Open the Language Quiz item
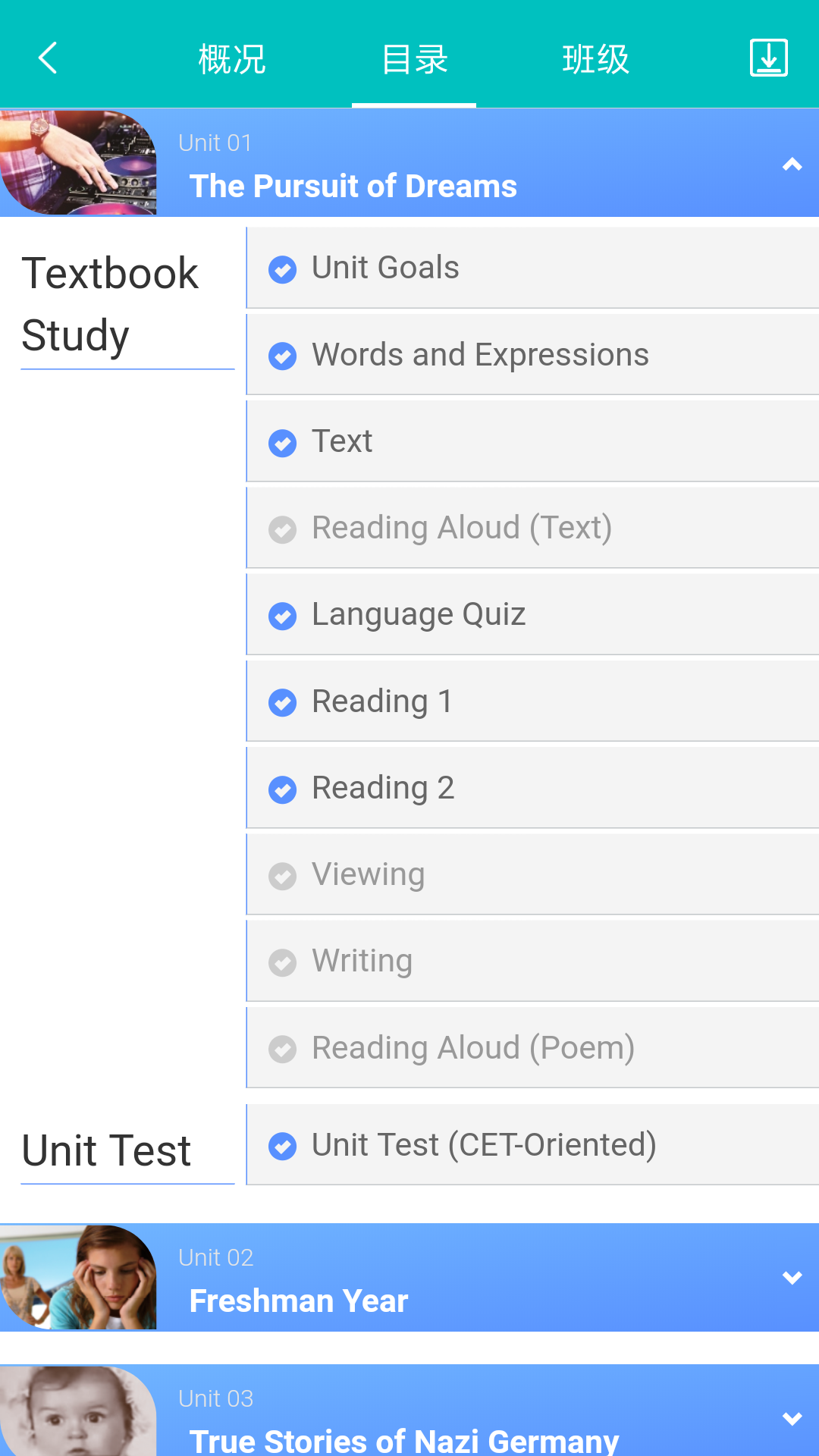 click(x=419, y=614)
